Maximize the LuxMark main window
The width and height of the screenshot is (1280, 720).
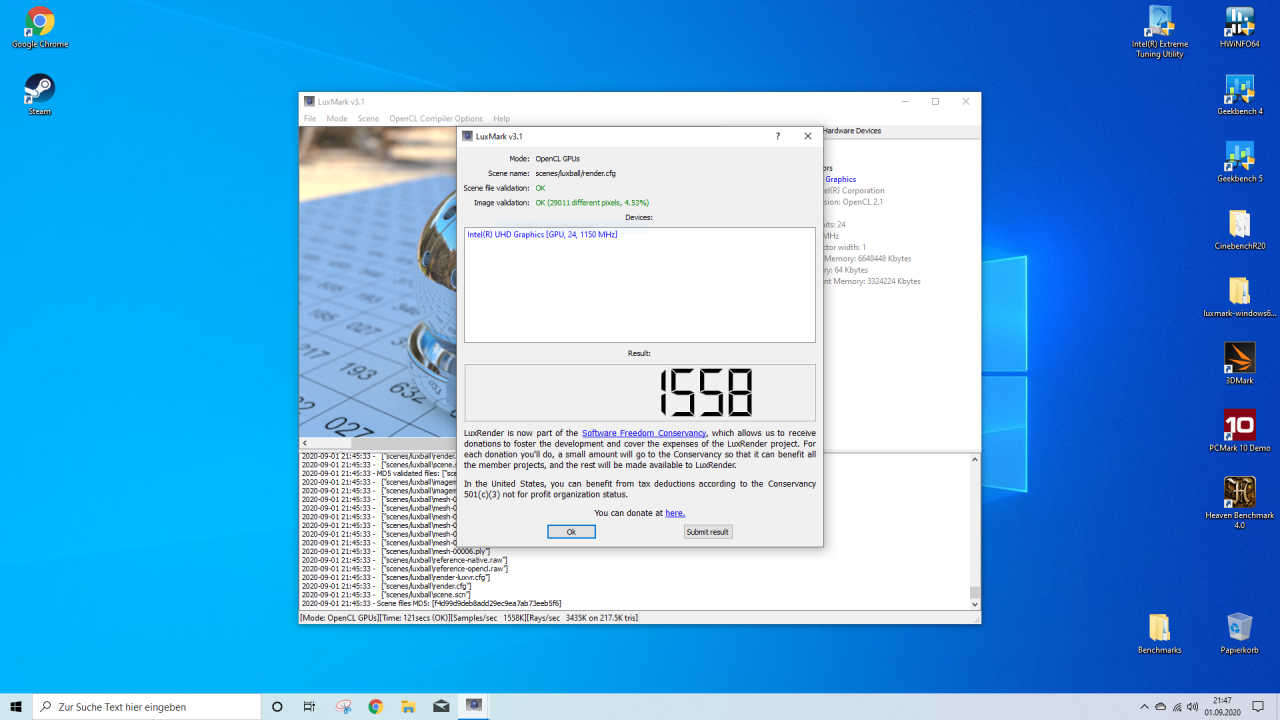(935, 101)
